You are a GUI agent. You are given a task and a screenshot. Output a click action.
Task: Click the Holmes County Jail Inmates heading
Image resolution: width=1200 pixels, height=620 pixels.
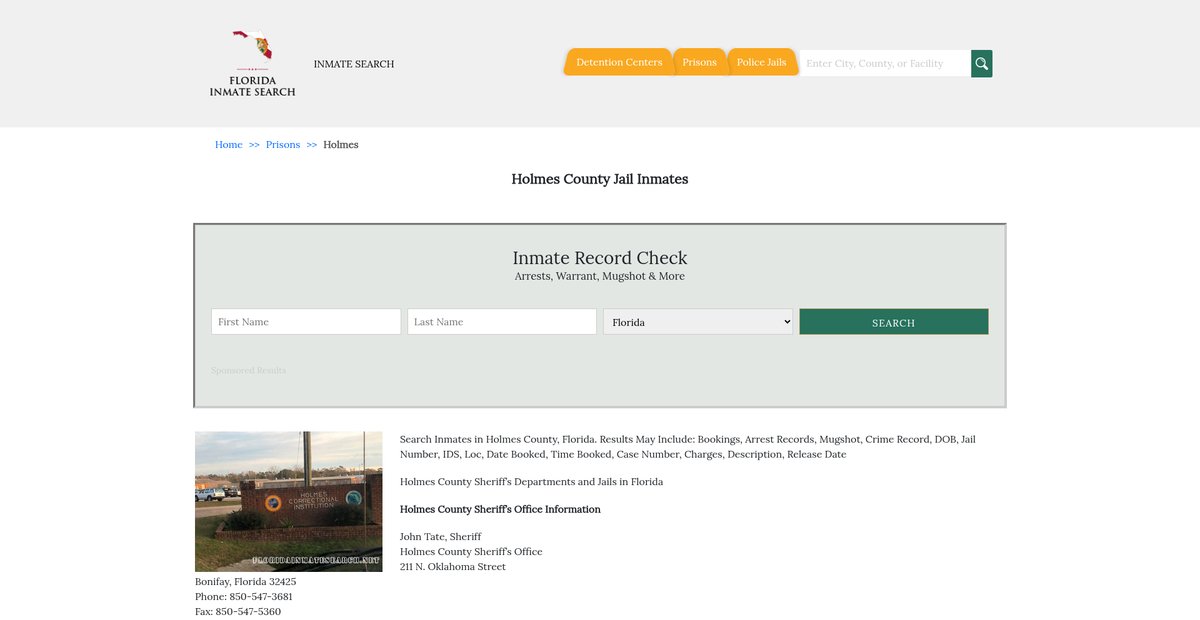coord(600,179)
